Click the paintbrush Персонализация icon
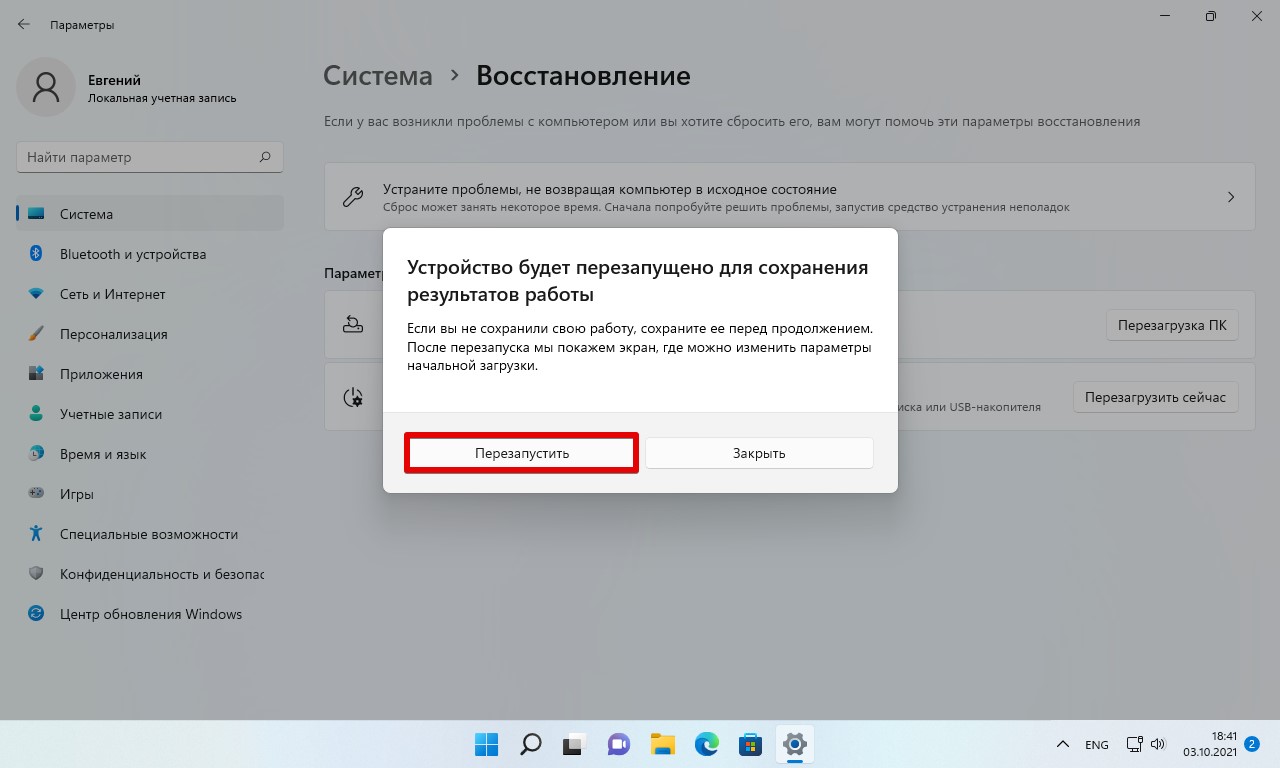This screenshot has width=1280, height=768. pos(36,334)
